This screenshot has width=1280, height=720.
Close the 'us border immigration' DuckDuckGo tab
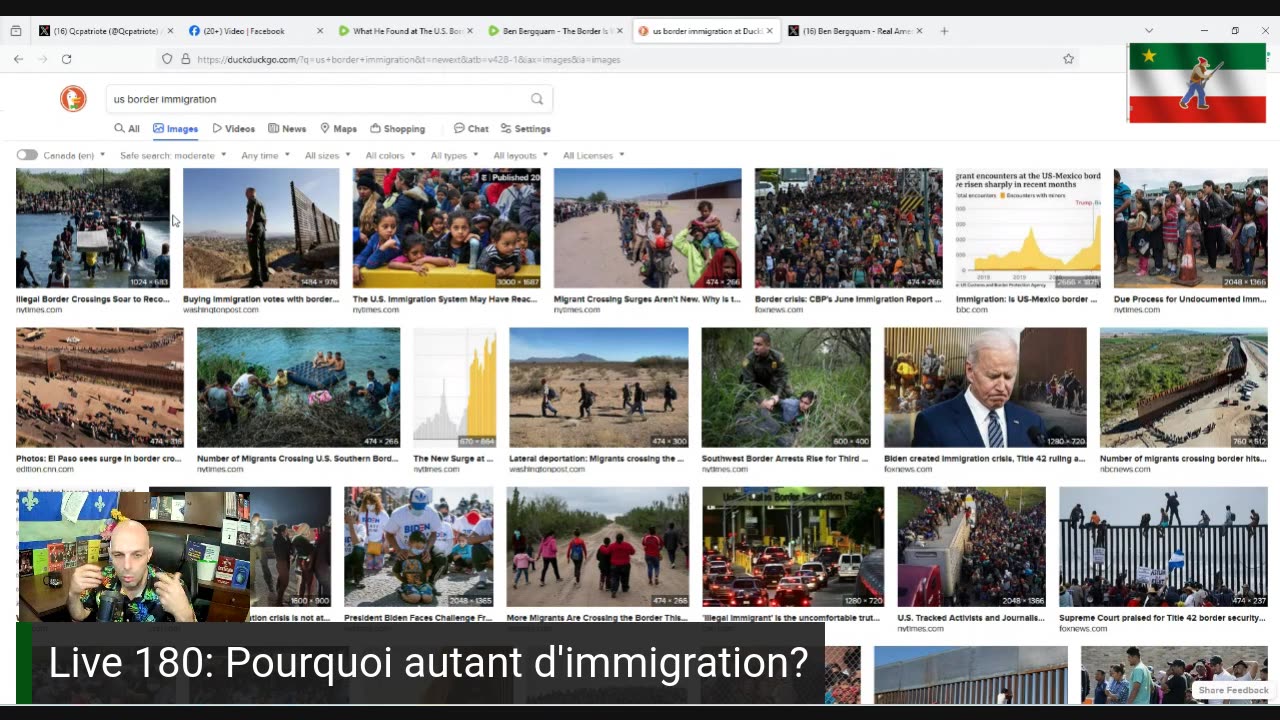pos(769,31)
